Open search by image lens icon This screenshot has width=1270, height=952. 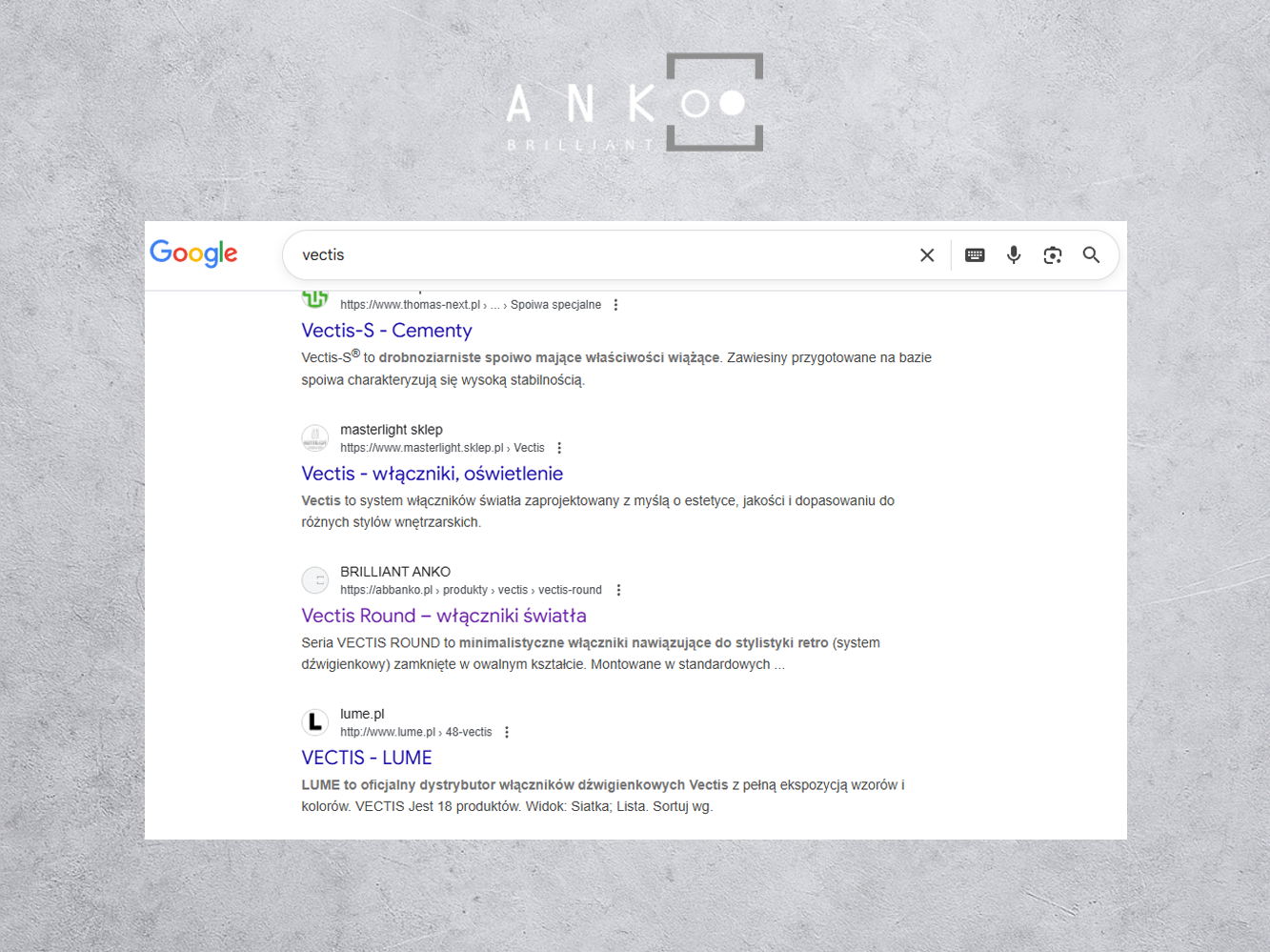(1053, 255)
